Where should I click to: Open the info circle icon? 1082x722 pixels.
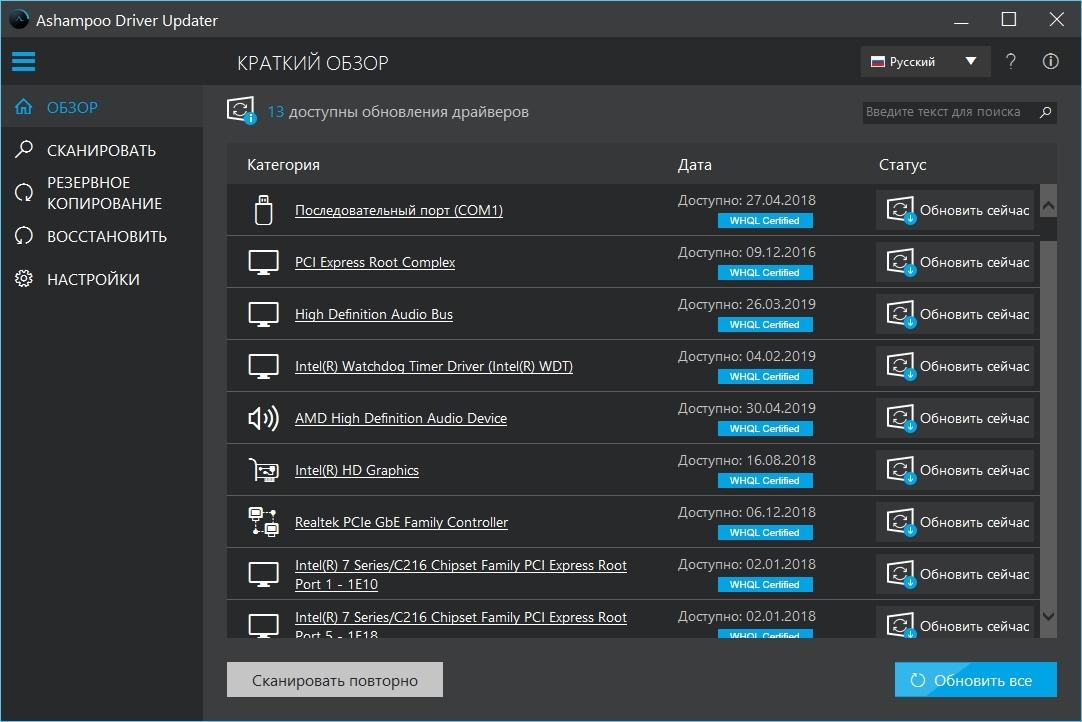coord(1050,62)
